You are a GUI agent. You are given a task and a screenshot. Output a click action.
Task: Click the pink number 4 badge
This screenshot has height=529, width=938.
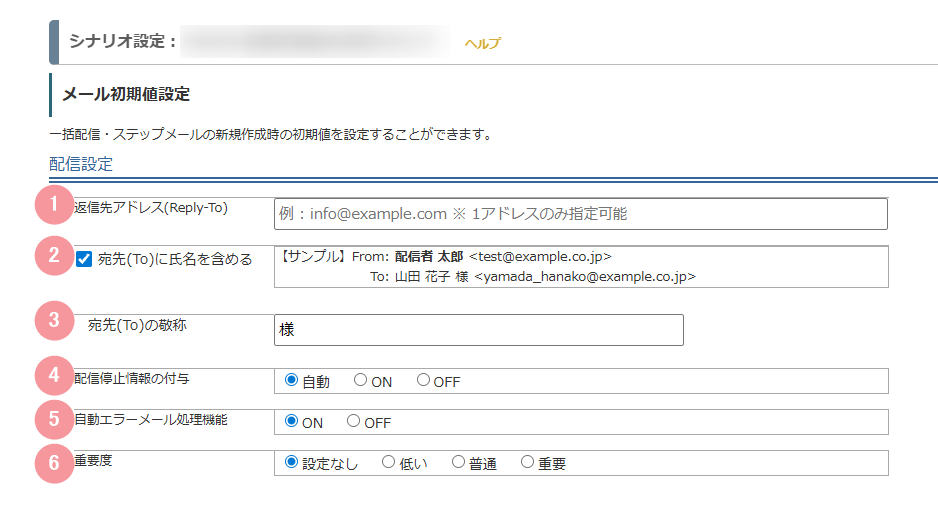pyautogui.click(x=54, y=376)
